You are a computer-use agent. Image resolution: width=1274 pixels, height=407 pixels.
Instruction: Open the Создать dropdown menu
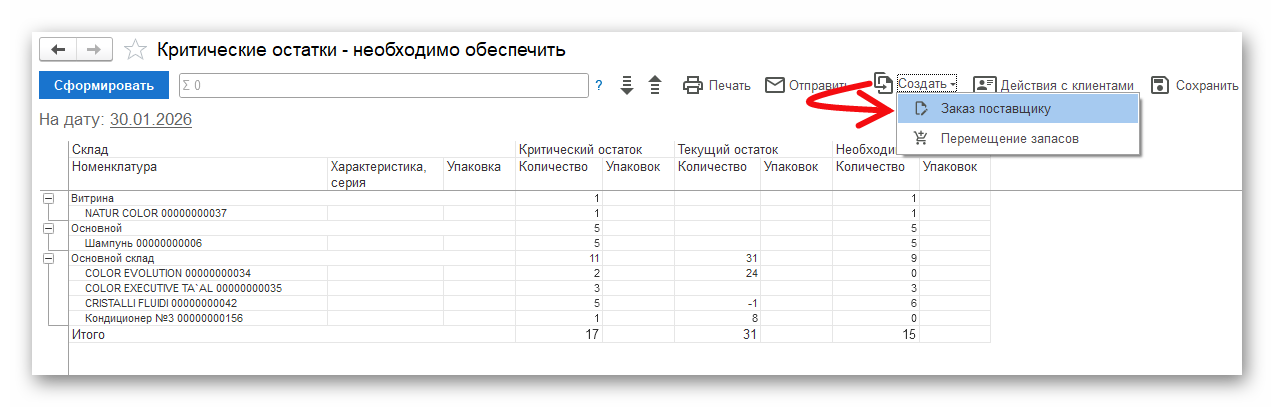[927, 84]
